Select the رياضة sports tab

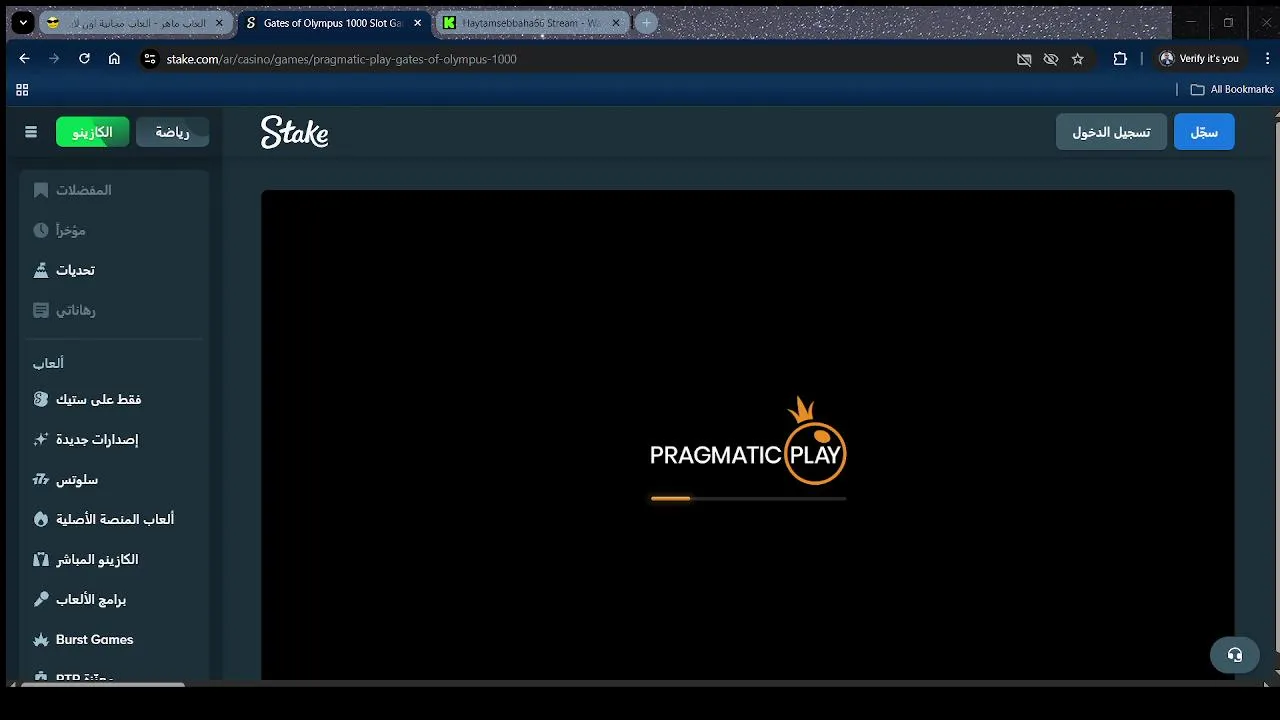coord(172,132)
